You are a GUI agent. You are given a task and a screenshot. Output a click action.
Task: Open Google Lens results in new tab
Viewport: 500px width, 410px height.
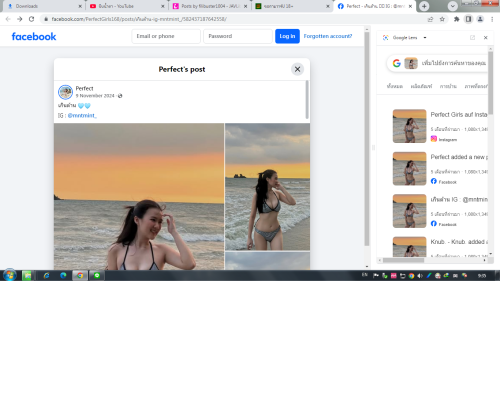pyautogui.click(x=472, y=38)
